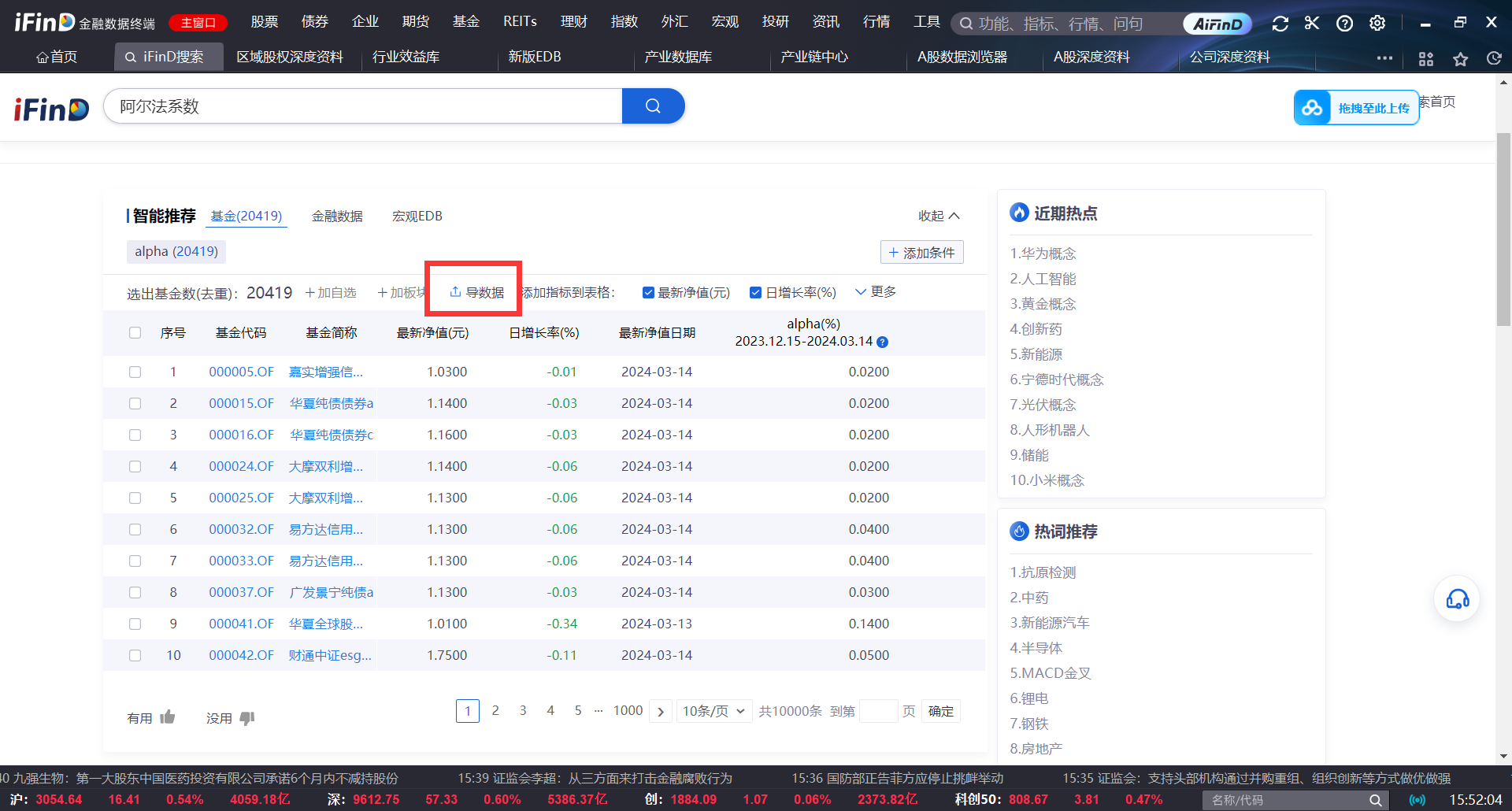The height and width of the screenshot is (811, 1512).
Task: Collapse the panel with 收起
Action: pyautogui.click(x=939, y=216)
